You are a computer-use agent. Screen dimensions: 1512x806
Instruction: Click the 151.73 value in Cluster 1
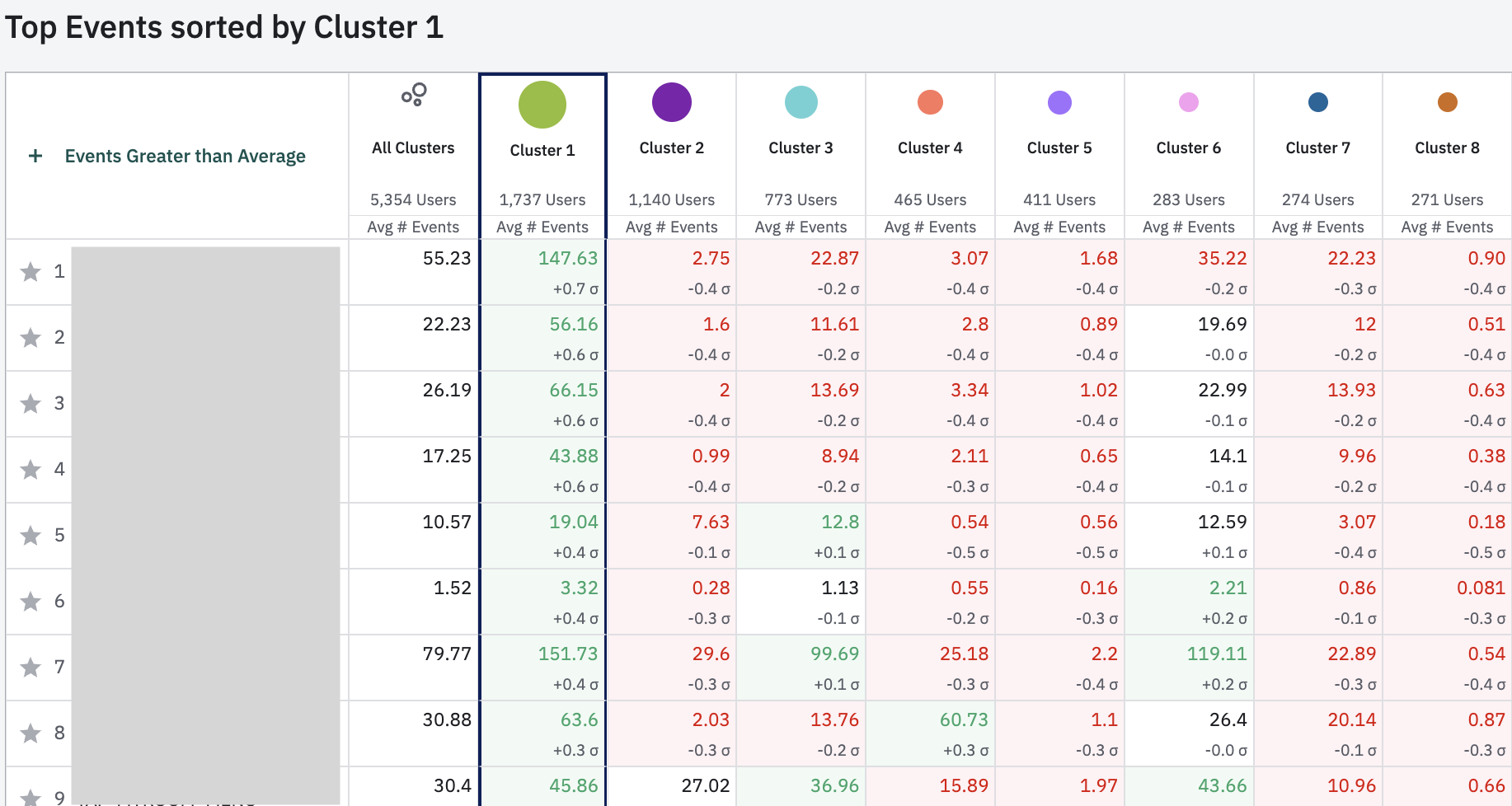[568, 654]
